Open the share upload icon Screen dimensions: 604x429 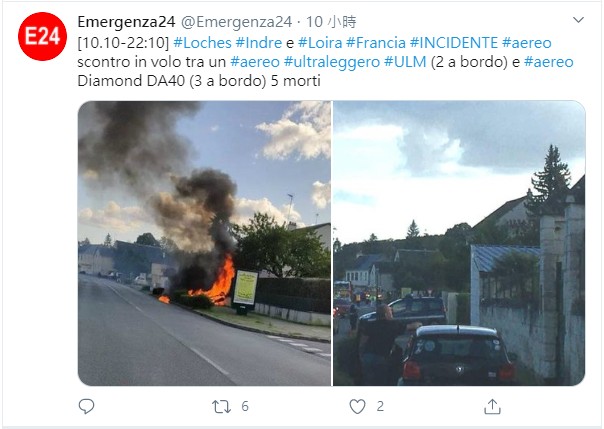coord(492,406)
